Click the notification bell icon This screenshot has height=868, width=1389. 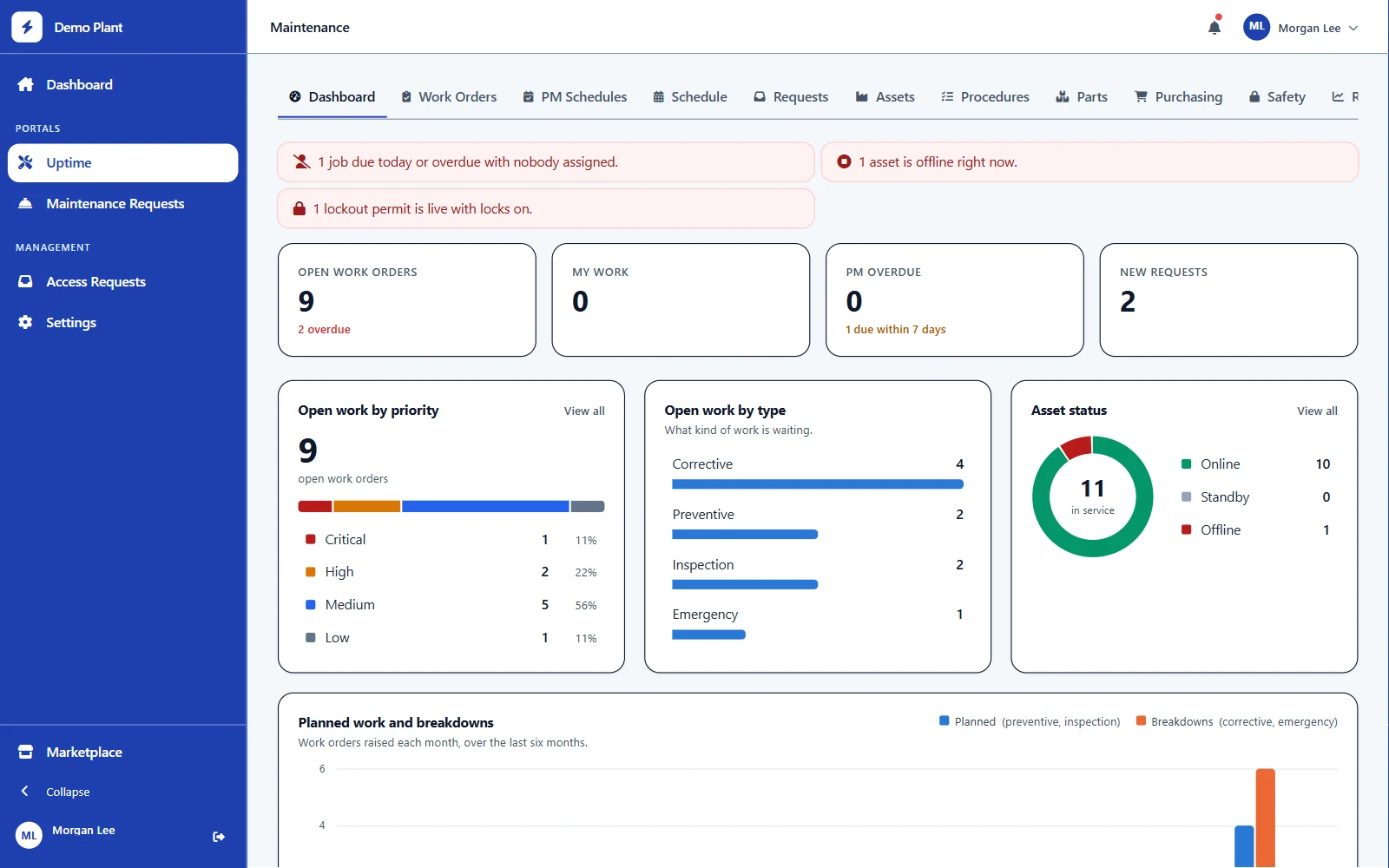pos(1215,28)
